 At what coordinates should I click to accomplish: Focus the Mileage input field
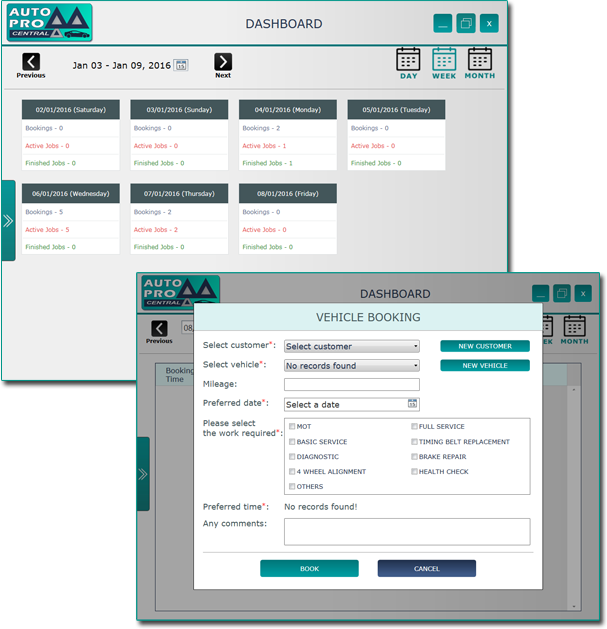point(352,384)
